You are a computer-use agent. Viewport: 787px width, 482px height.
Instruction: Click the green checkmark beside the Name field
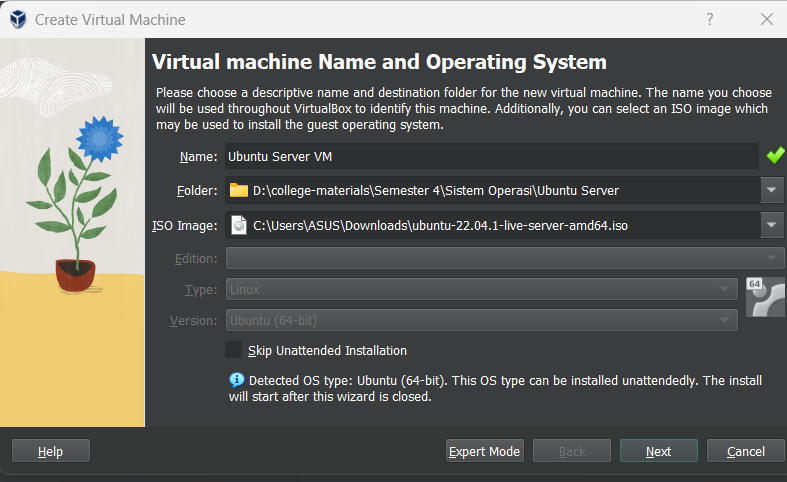click(775, 156)
